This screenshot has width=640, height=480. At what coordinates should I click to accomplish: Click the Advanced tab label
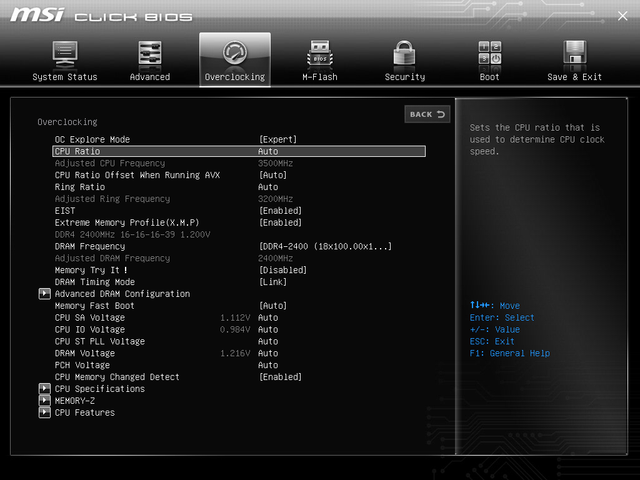150,77
